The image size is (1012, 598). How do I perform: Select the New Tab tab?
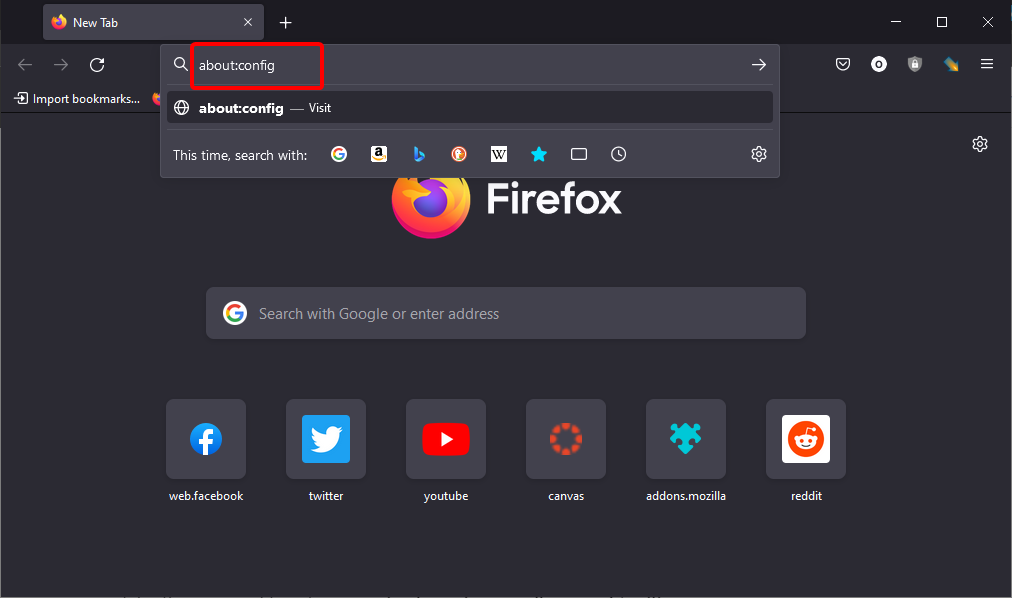coord(153,23)
